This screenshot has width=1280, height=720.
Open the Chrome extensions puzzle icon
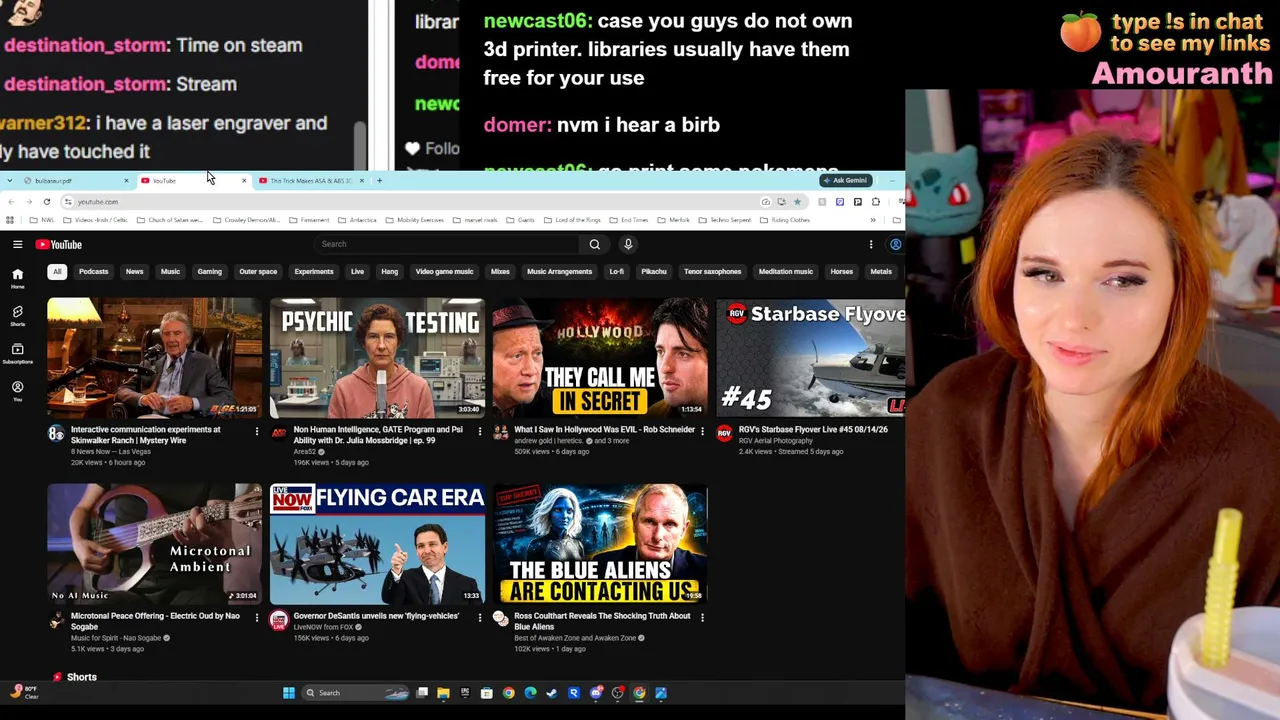[875, 202]
